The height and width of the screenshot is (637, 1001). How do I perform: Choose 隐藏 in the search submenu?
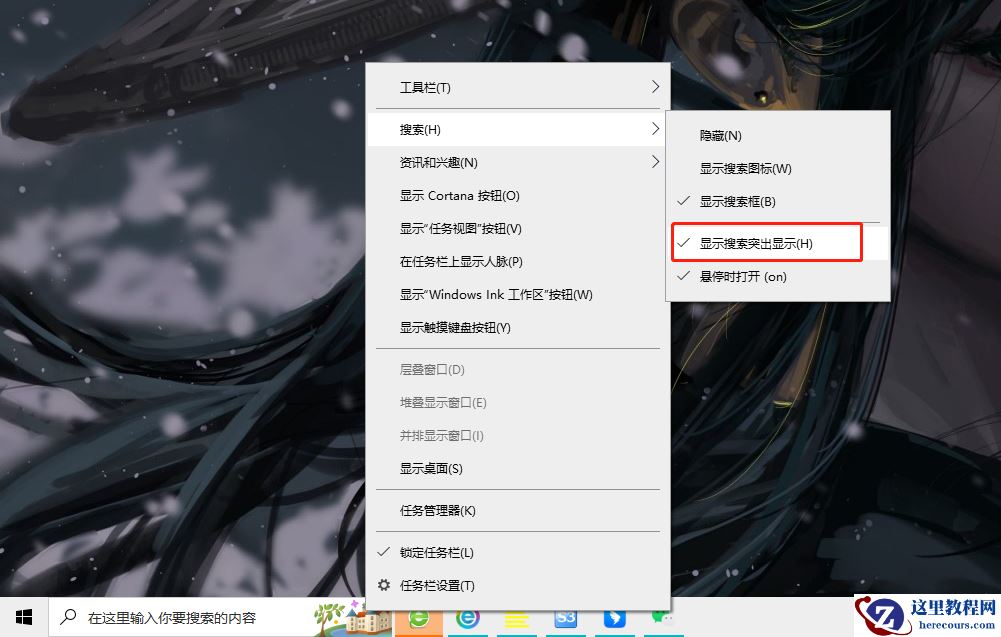tap(720, 134)
